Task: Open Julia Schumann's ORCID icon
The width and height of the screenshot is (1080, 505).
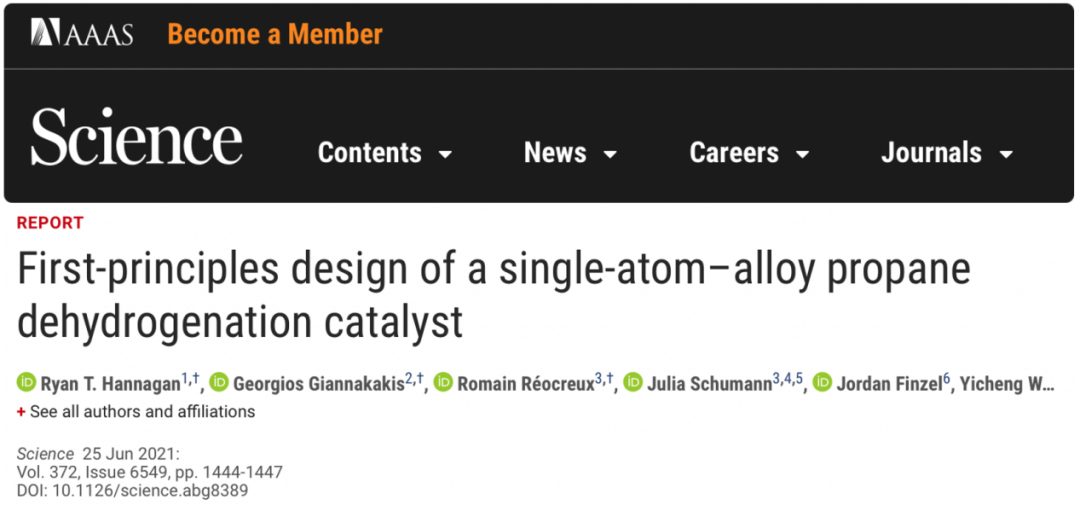Action: tap(633, 382)
